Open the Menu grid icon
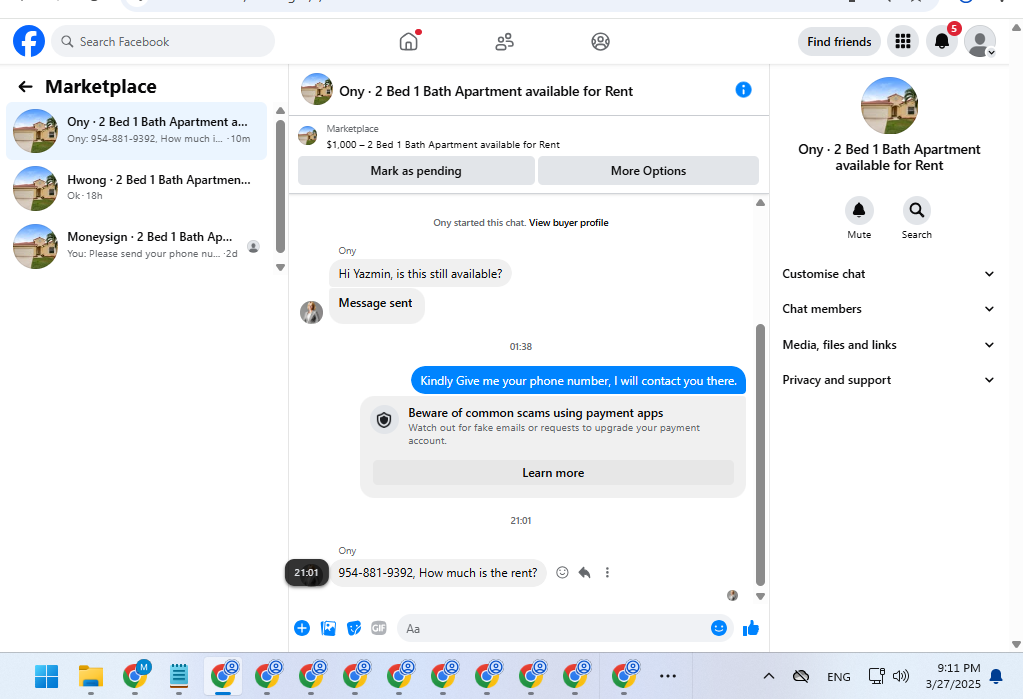 pos(903,42)
